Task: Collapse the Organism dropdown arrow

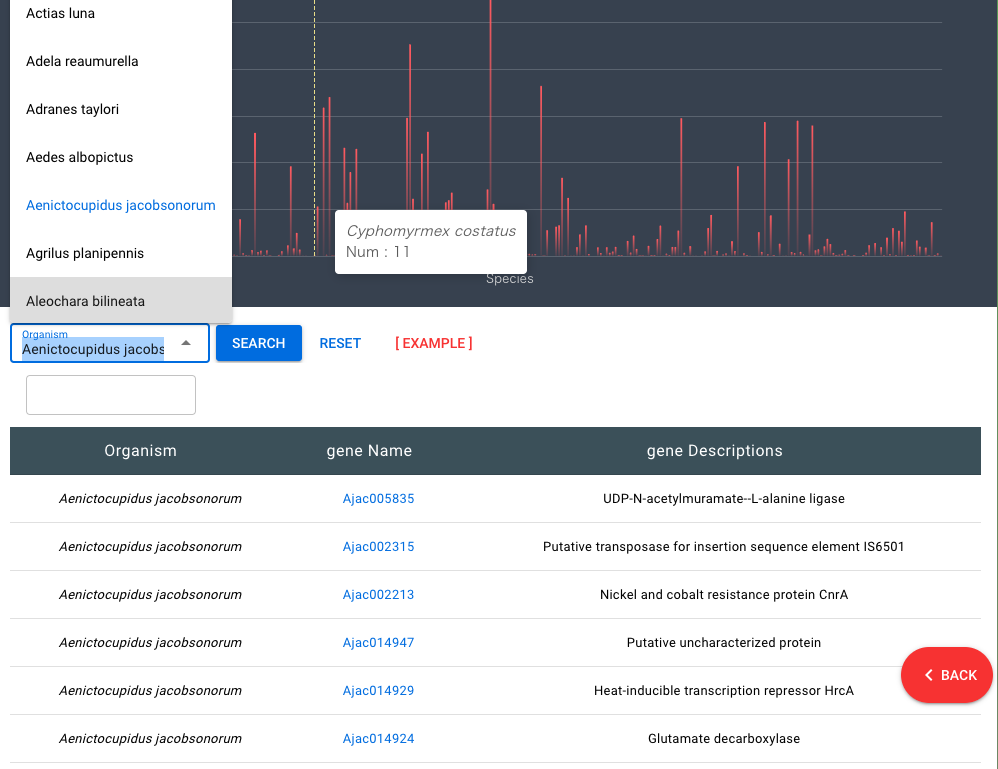Action: point(186,343)
